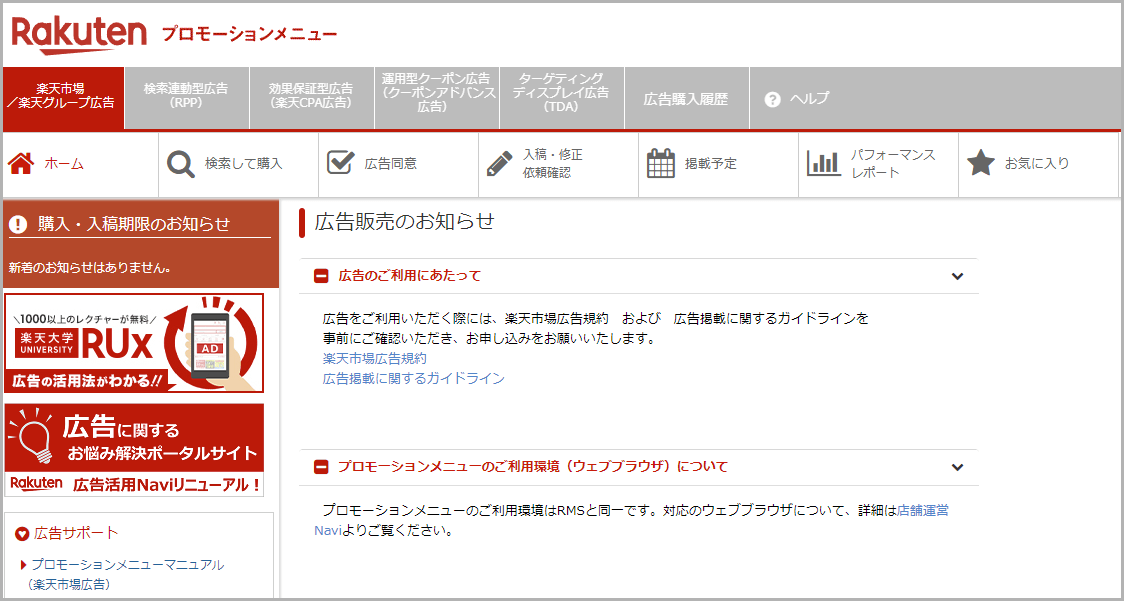This screenshot has width=1124, height=601.
Task: Click the heart icon beside 広告サポート
Action: (22, 533)
